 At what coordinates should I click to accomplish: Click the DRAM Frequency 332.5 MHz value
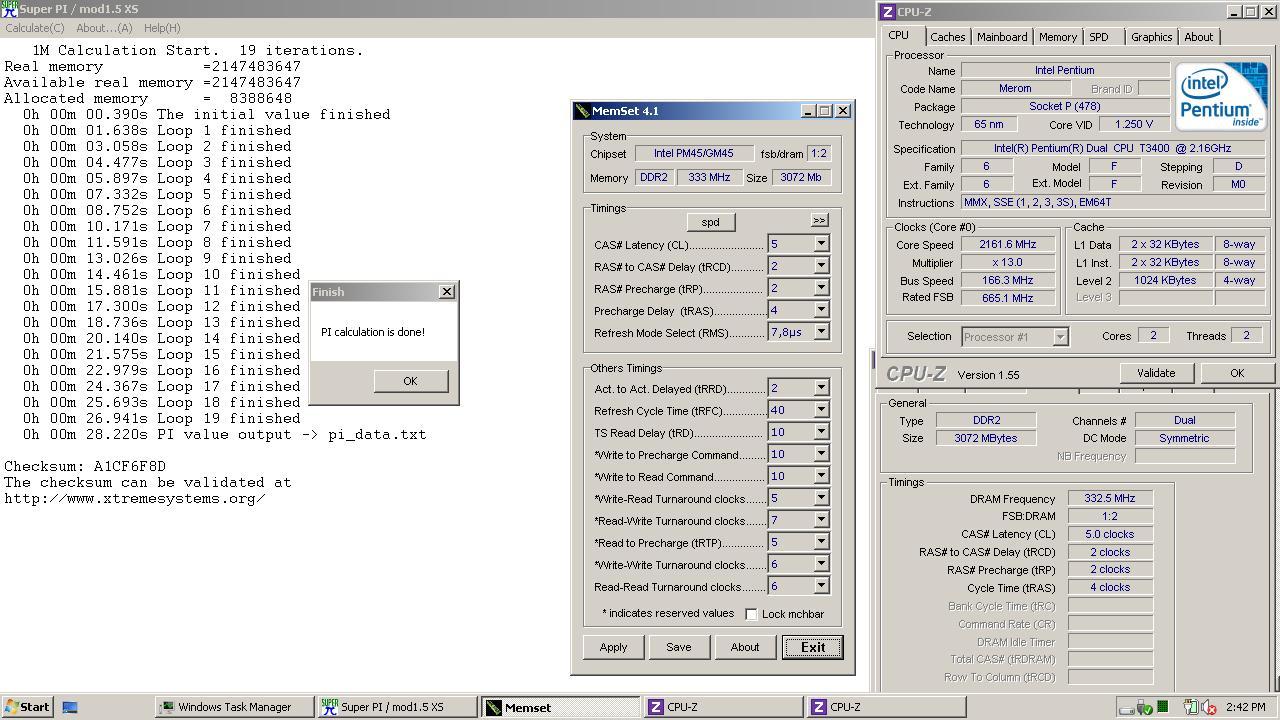tap(1110, 499)
